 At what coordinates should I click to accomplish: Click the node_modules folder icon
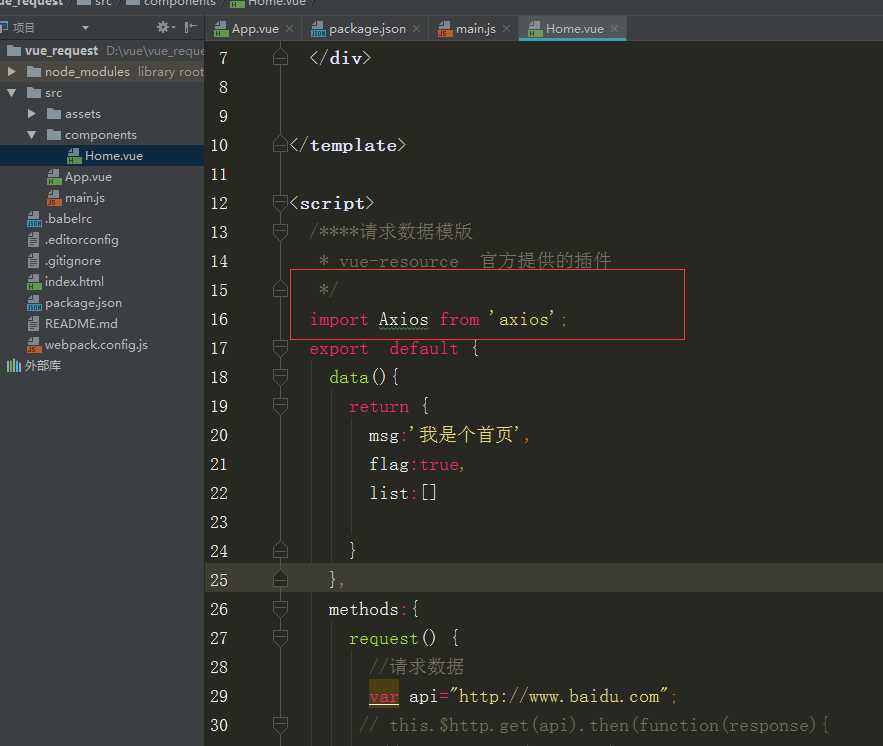tap(34, 72)
